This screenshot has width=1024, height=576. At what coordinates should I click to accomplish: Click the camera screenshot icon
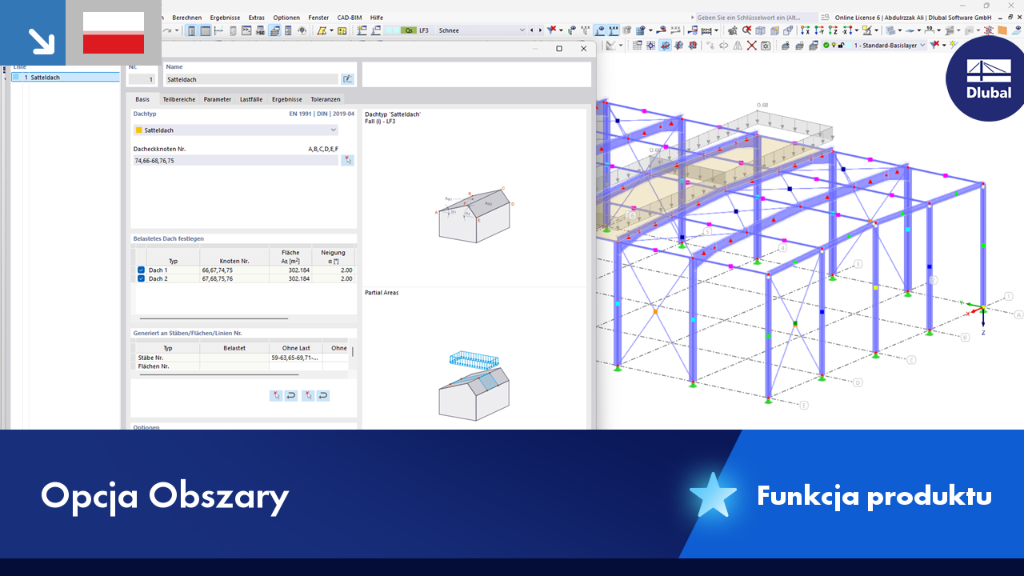pos(766,45)
